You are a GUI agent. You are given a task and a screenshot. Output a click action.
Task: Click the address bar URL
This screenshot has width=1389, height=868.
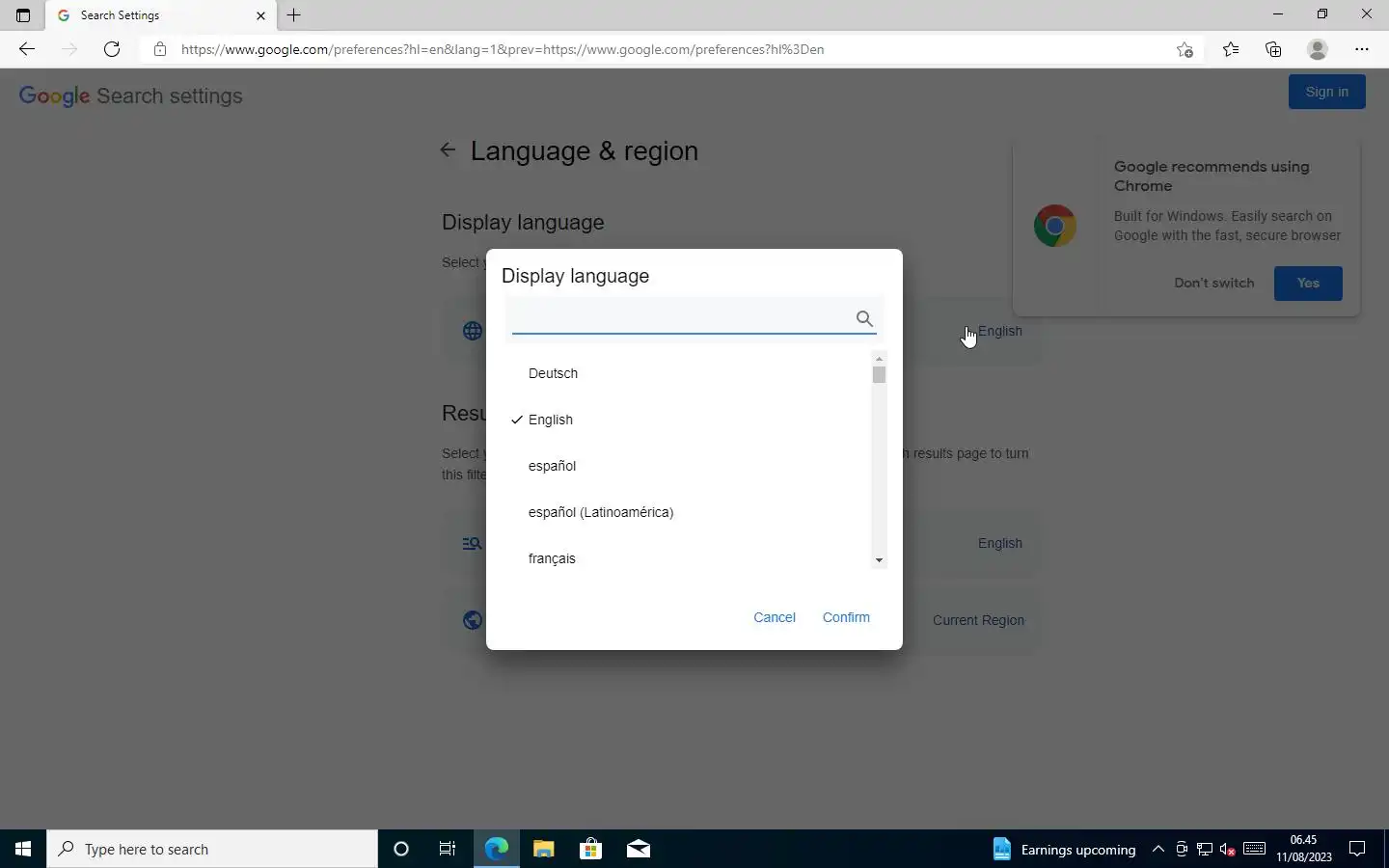point(503,49)
